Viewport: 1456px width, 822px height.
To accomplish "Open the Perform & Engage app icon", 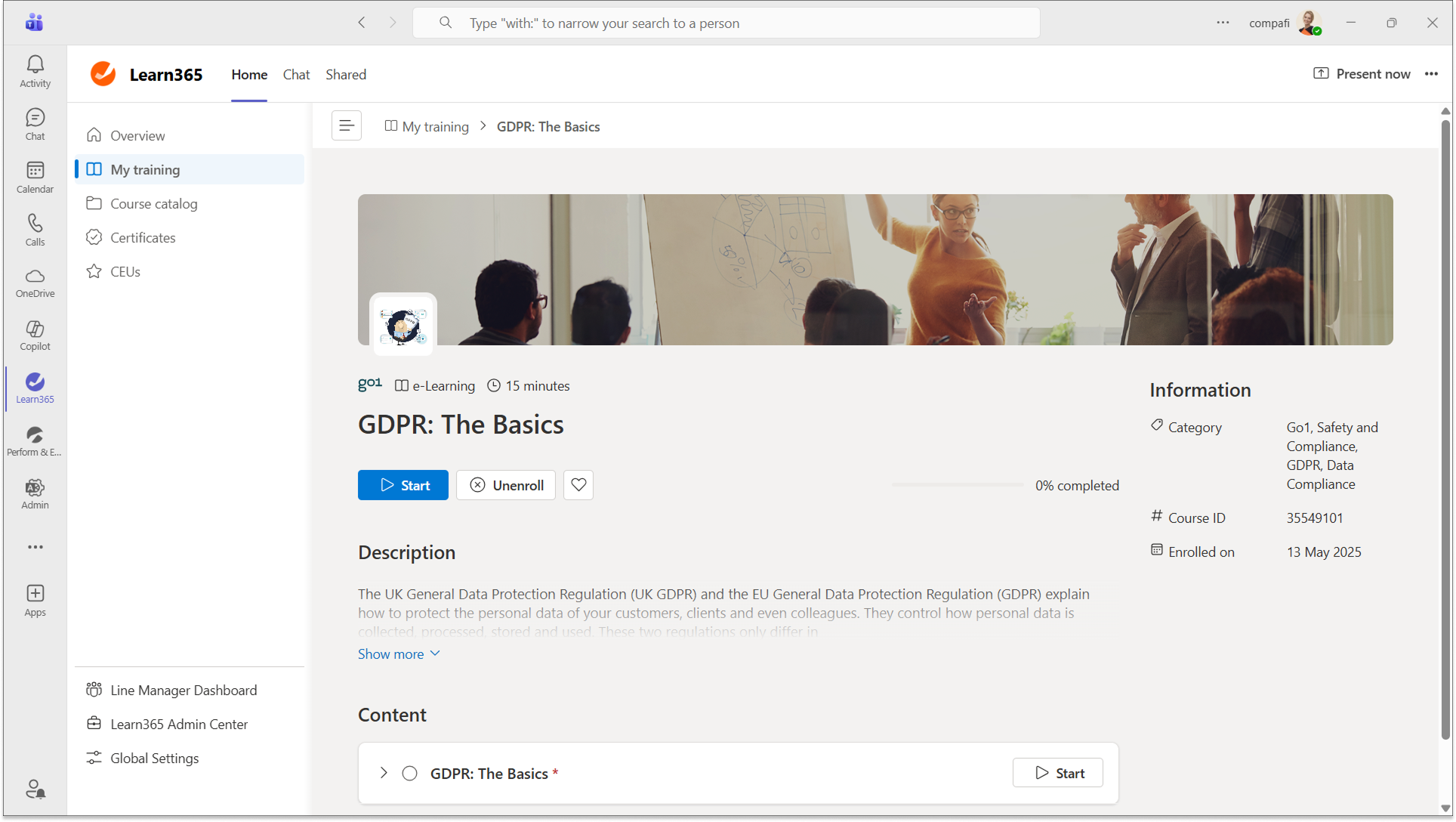I will click(x=35, y=441).
